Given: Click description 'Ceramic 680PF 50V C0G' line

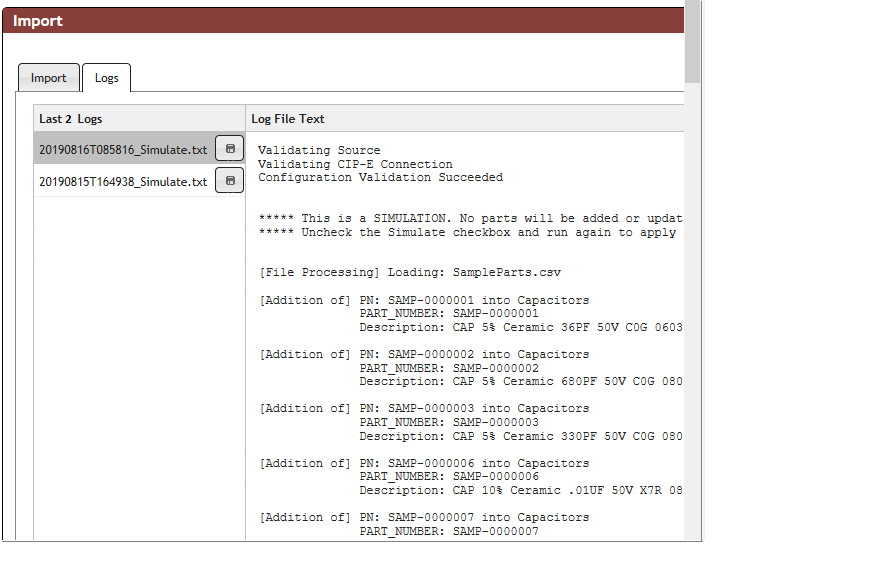Looking at the screenshot, I should click(521, 382).
